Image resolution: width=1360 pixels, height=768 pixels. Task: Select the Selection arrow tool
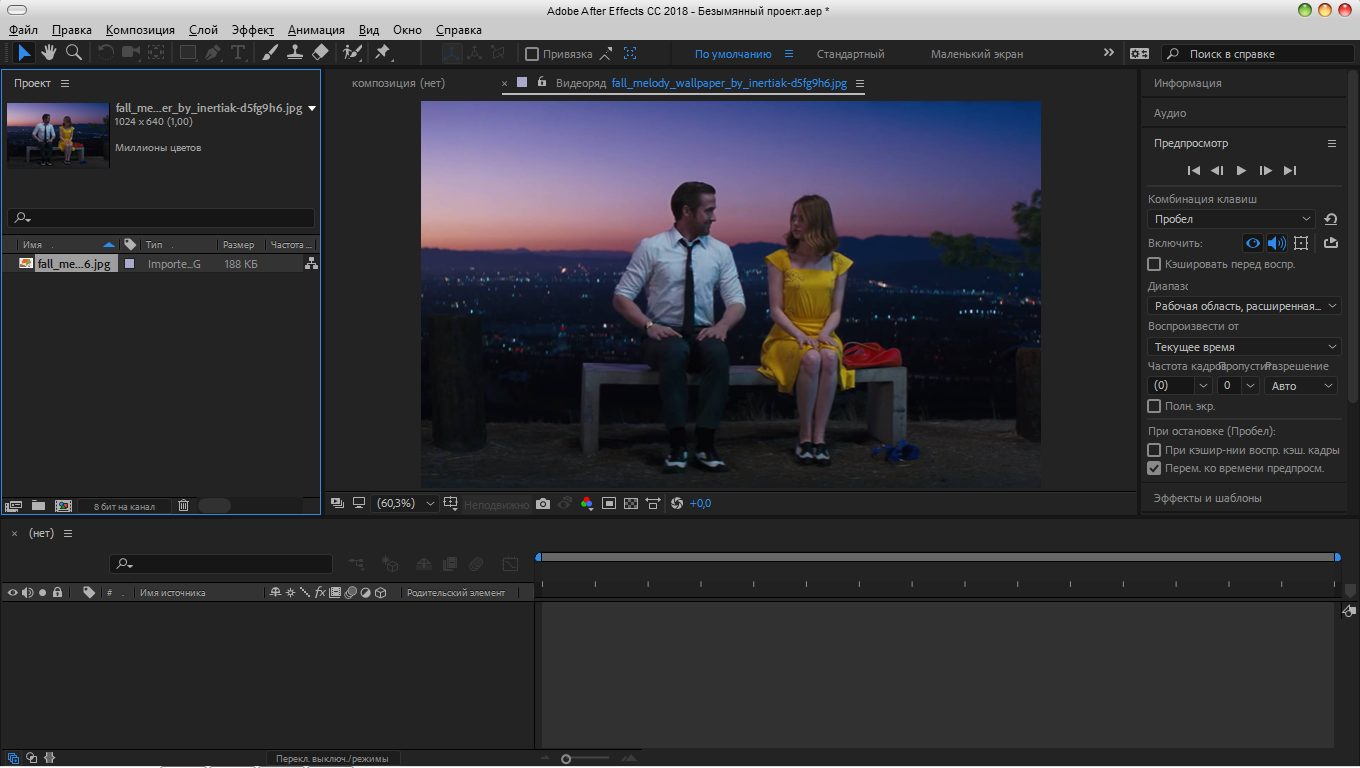pyautogui.click(x=25, y=53)
